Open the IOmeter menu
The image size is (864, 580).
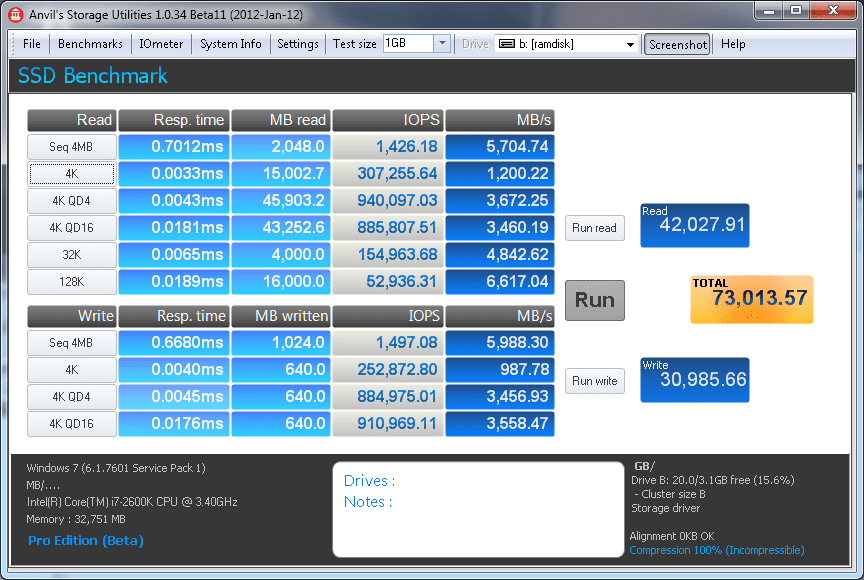tap(161, 44)
